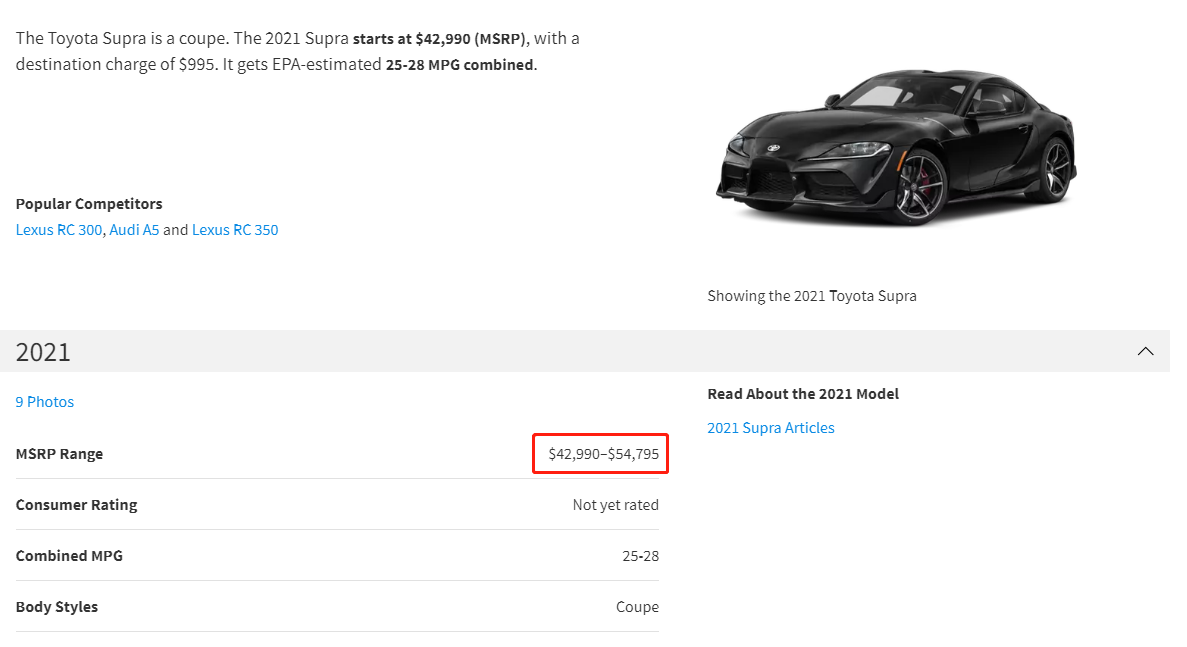This screenshot has height=647, width=1187.
Task: Click the 'Showing the 2021 Toyota Supra' caption
Action: tap(811, 296)
